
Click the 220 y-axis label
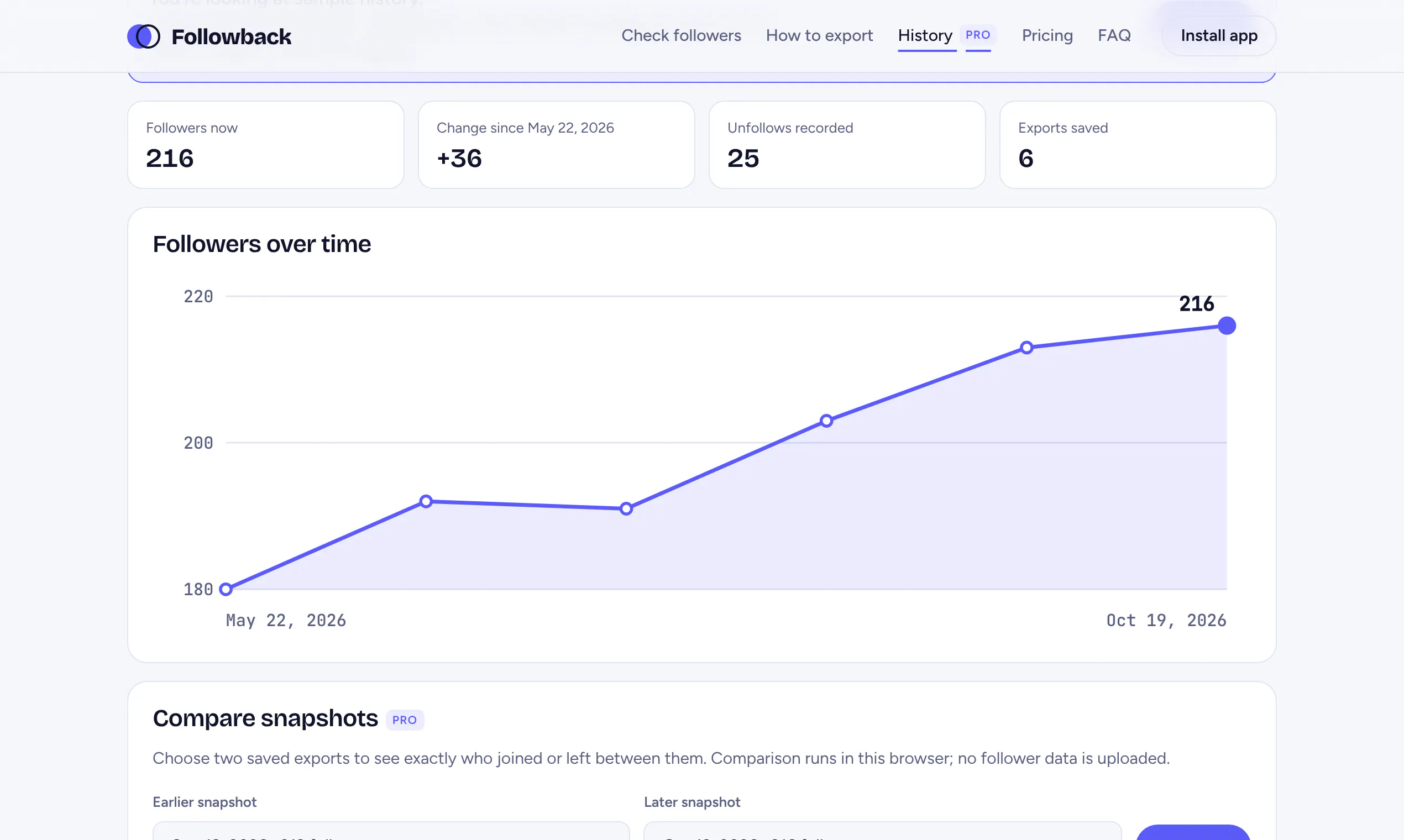(198, 296)
